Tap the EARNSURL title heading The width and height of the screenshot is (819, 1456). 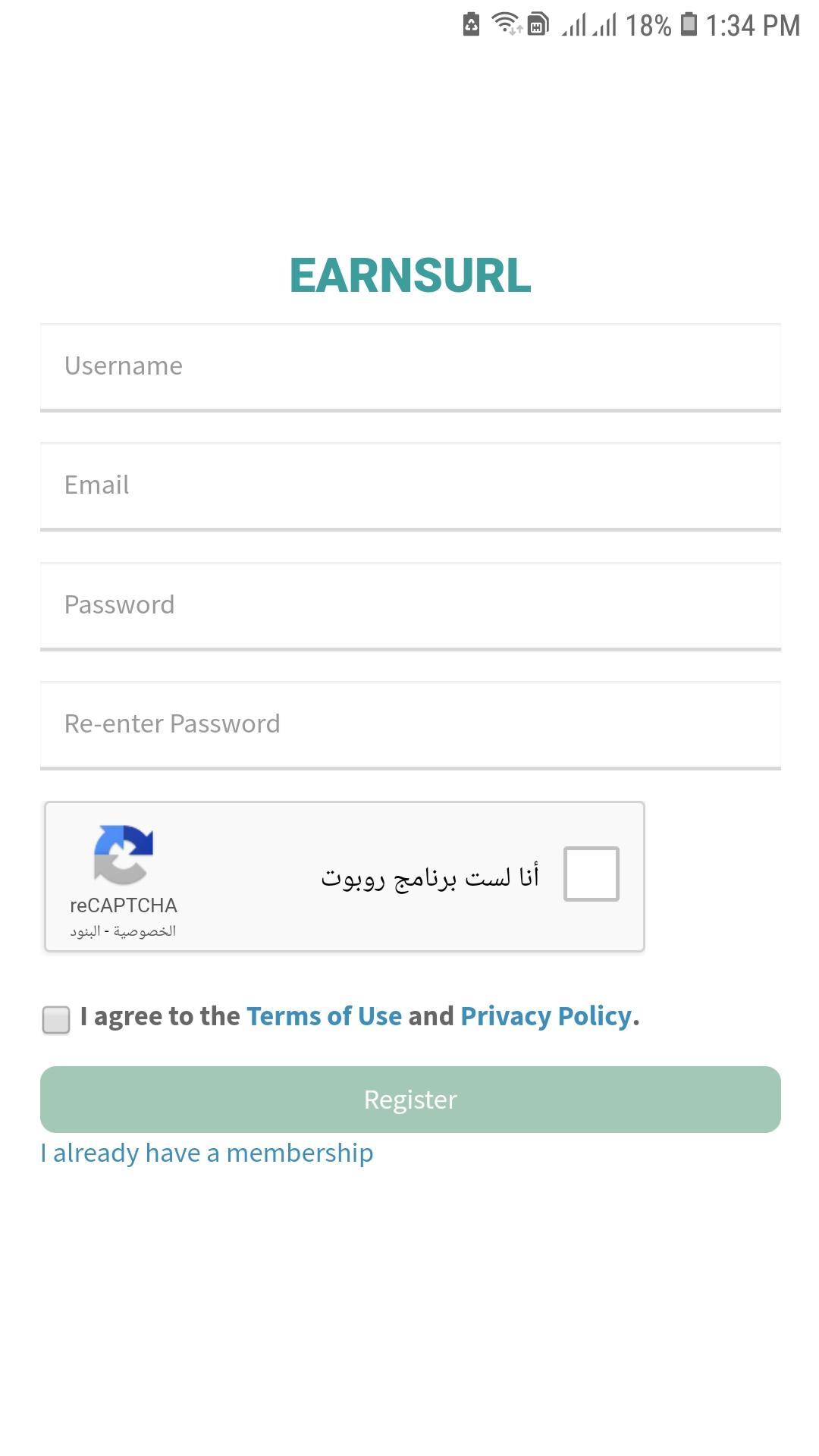click(410, 275)
